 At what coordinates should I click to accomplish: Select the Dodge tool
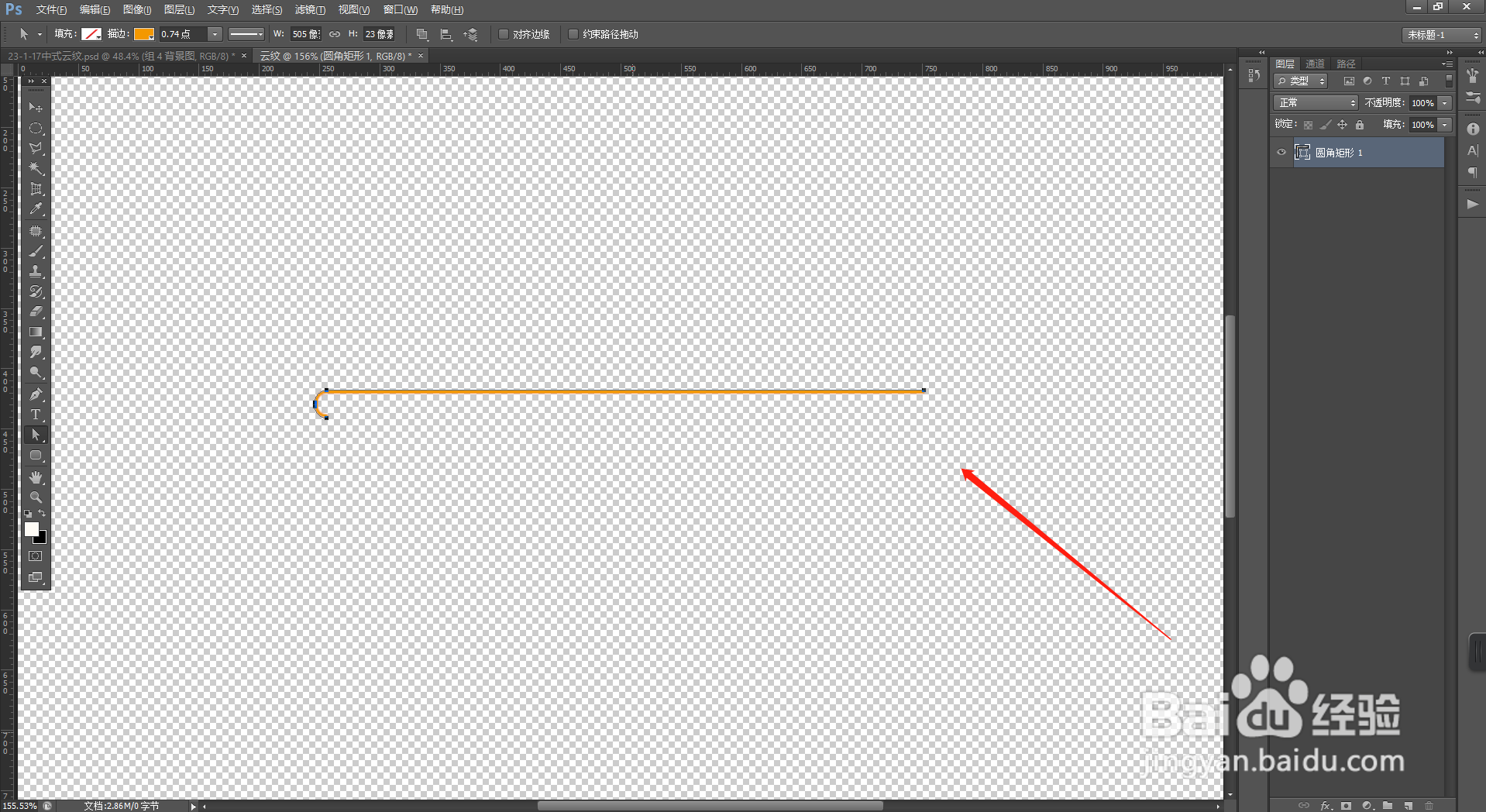pyautogui.click(x=36, y=372)
